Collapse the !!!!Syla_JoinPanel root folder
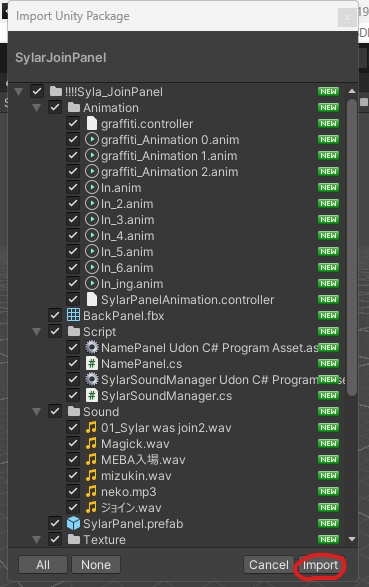Image resolution: width=369 pixels, height=587 pixels. click(x=19, y=92)
